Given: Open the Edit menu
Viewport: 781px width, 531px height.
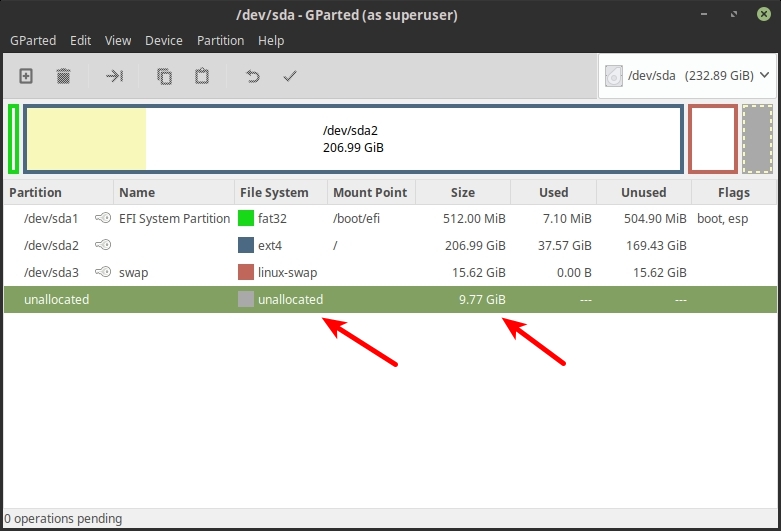Looking at the screenshot, I should pos(80,40).
